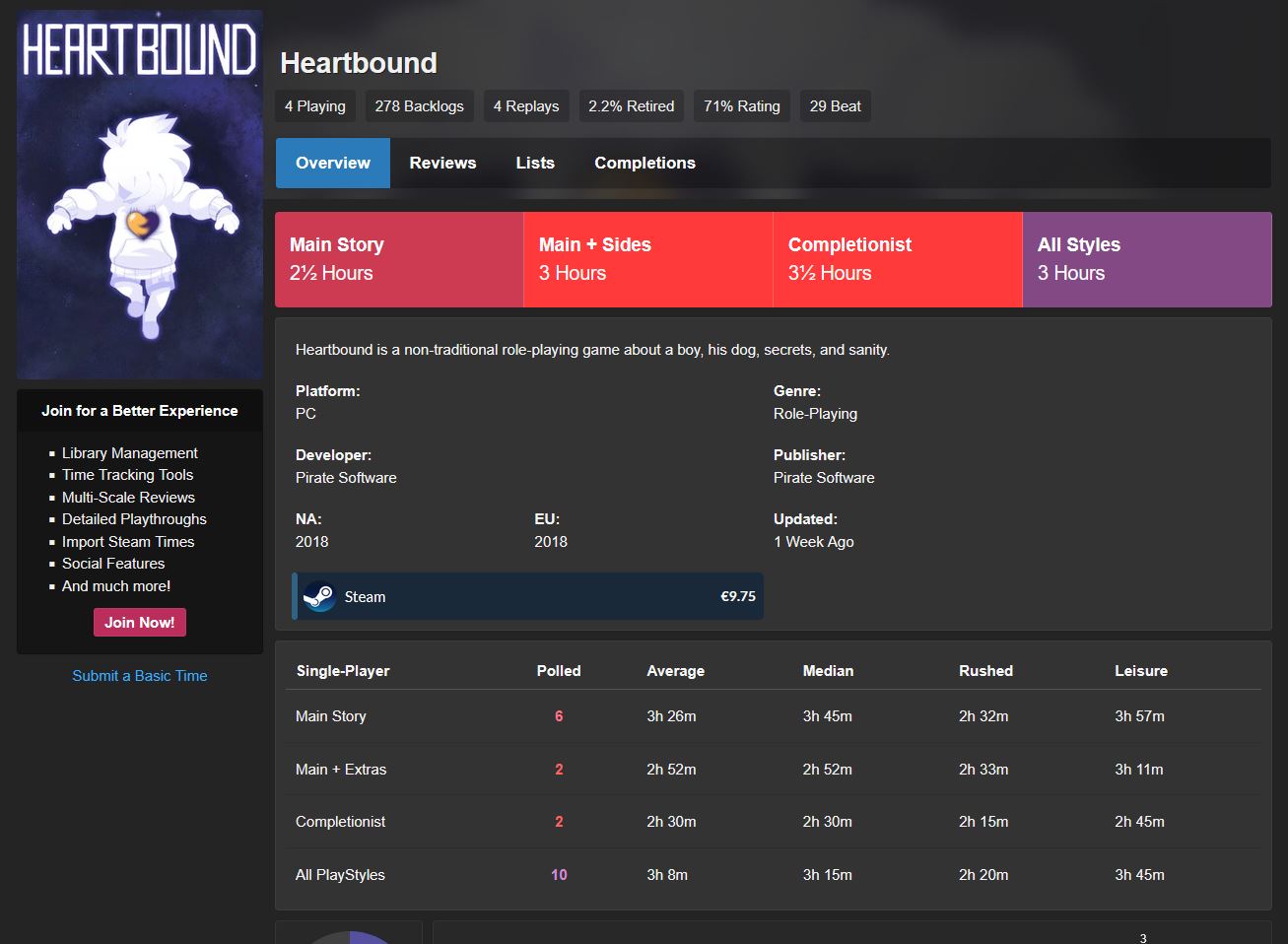This screenshot has width=1288, height=944.
Task: Click the All PlayStyles polled count 10
Action: tap(559, 875)
